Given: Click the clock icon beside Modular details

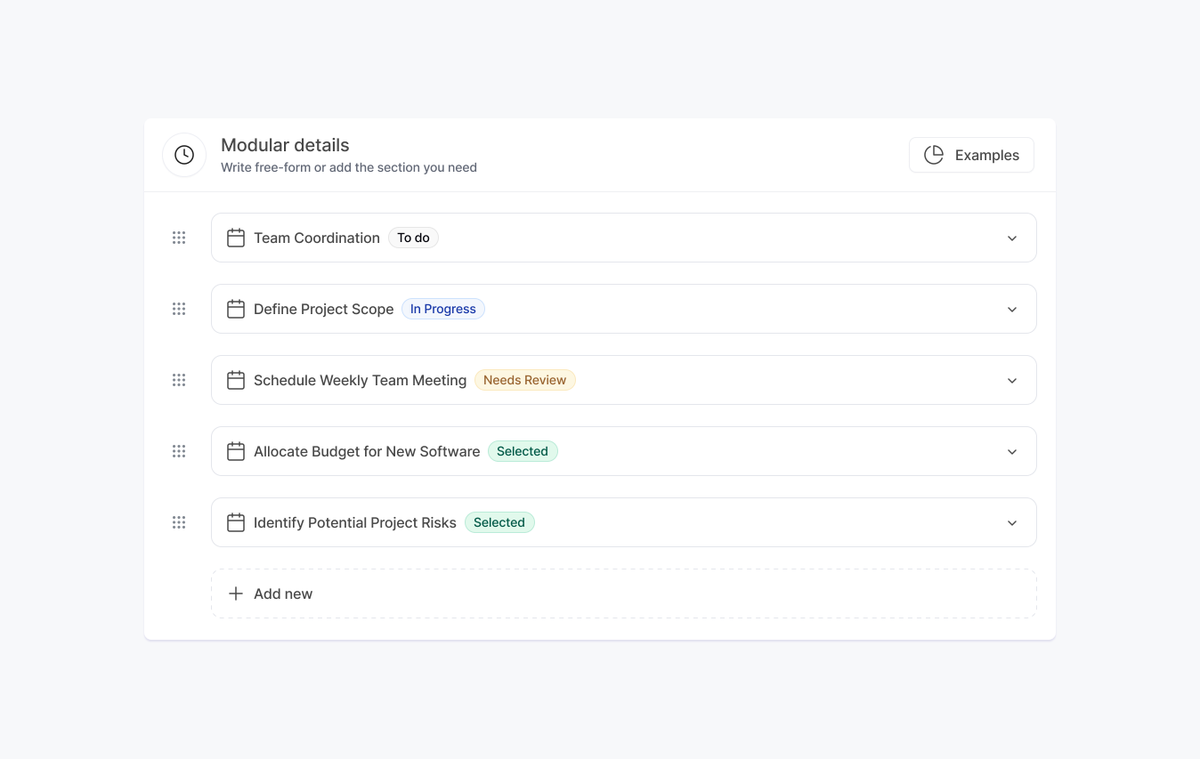Looking at the screenshot, I should click(184, 155).
